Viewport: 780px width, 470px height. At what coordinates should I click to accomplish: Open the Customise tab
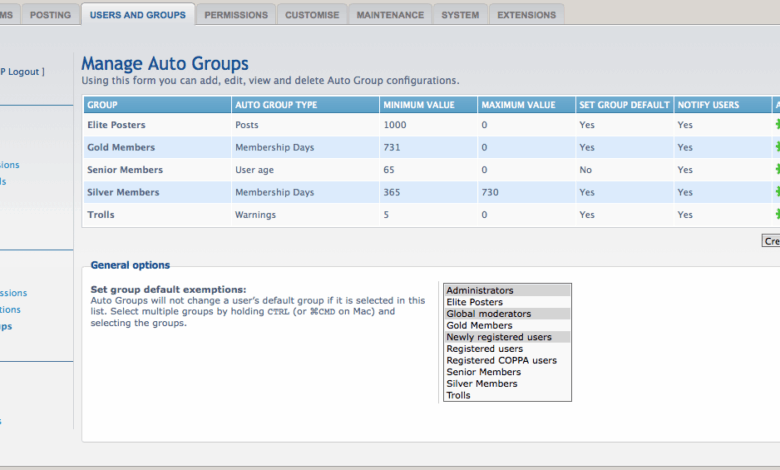[313, 15]
